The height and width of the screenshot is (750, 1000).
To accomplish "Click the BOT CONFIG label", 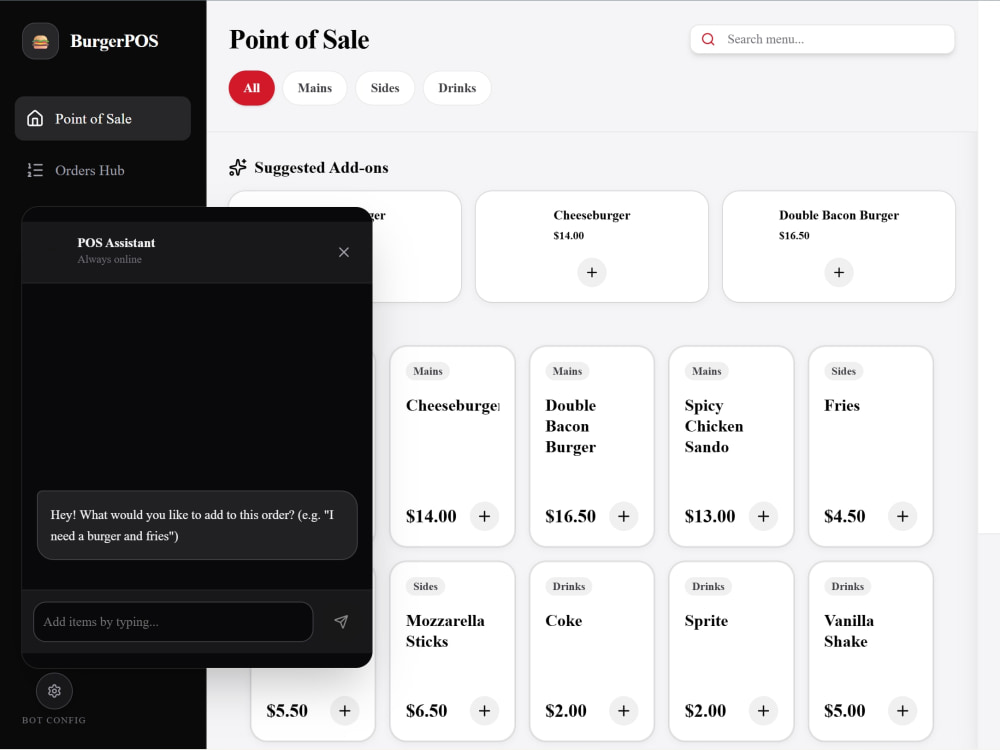I will pyautogui.click(x=54, y=720).
